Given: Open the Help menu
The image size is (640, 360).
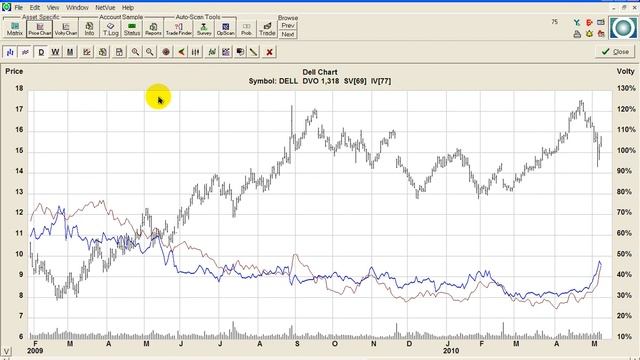Looking at the screenshot, I should pyautogui.click(x=128, y=7).
